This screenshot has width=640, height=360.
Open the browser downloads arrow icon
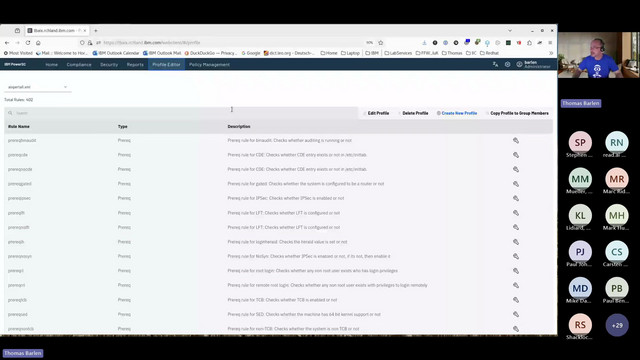424,42
